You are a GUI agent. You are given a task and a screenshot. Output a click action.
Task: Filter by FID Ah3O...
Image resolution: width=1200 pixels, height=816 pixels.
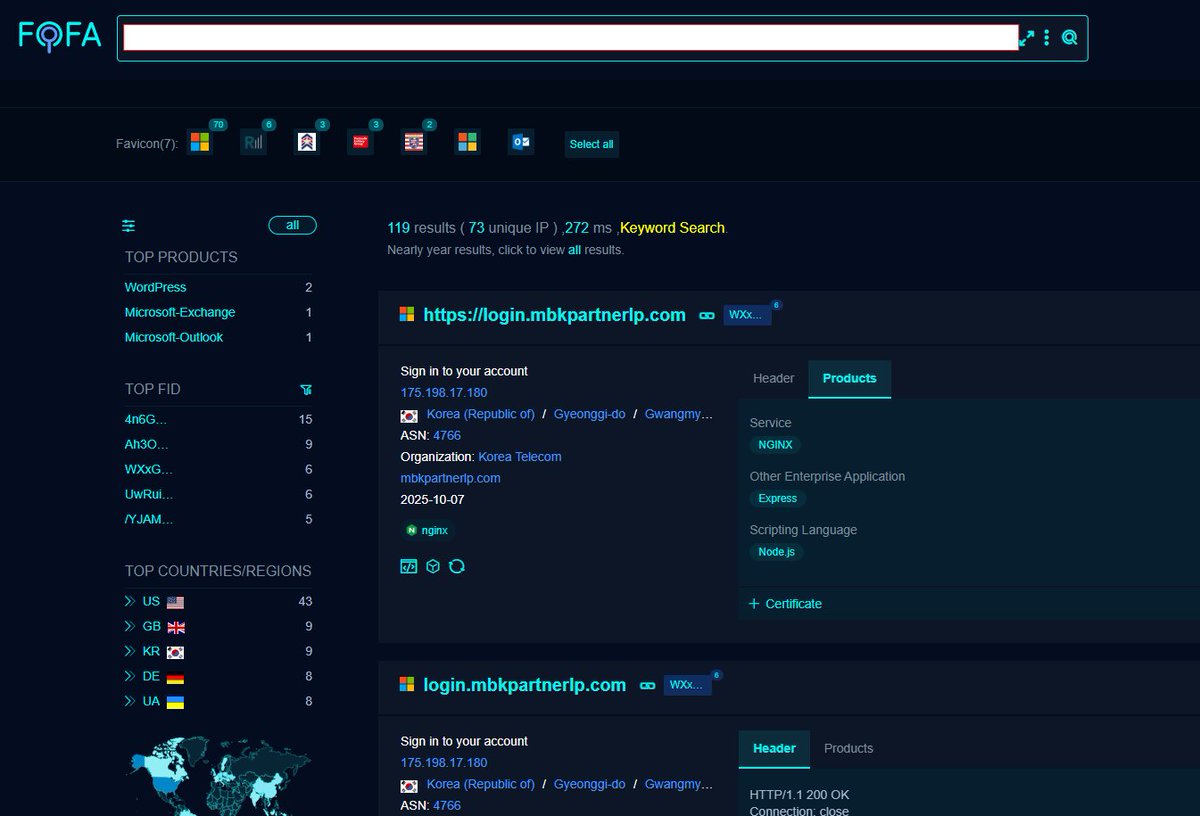(147, 444)
